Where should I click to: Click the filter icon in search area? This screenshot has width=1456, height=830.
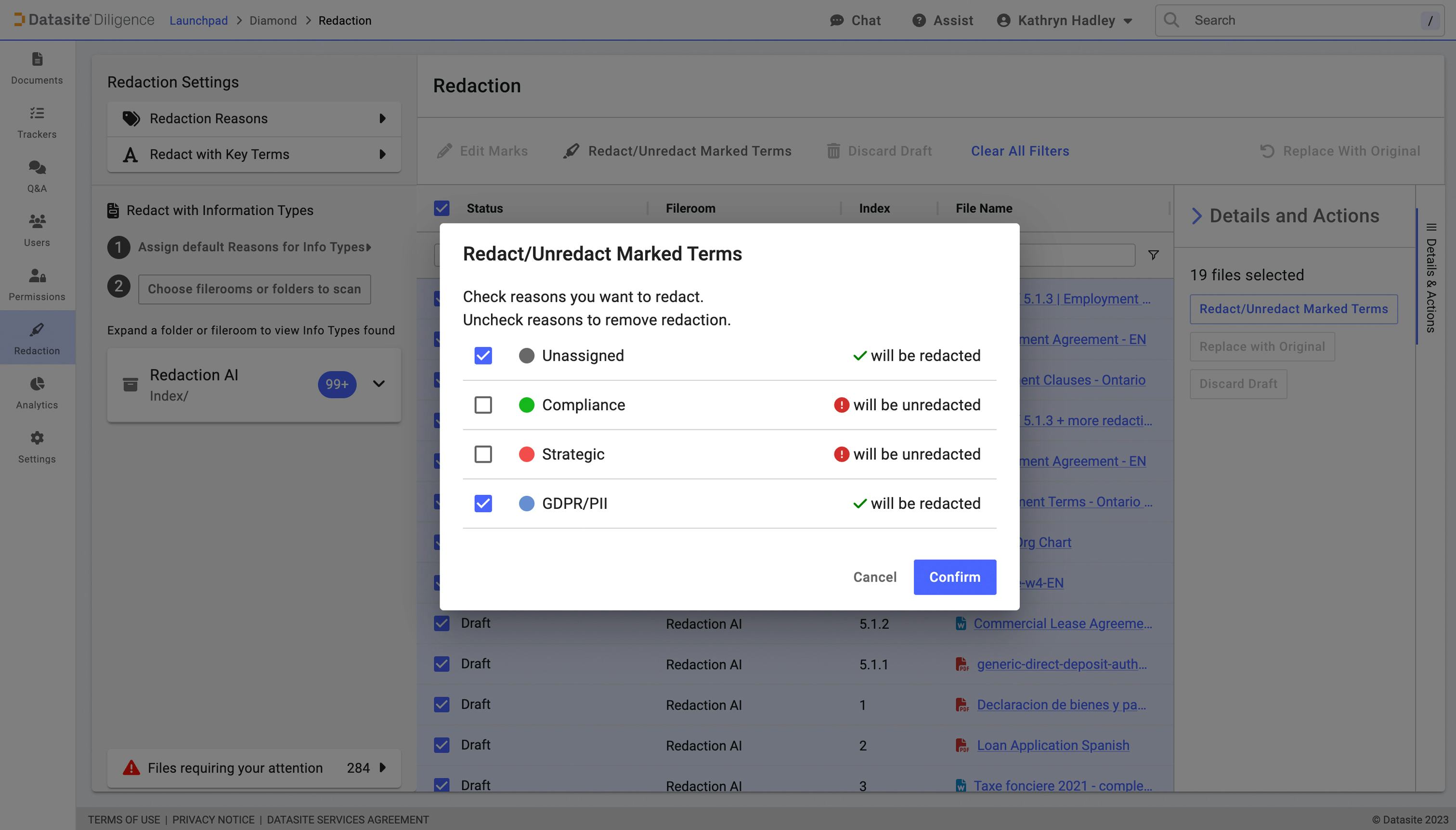click(x=1153, y=255)
